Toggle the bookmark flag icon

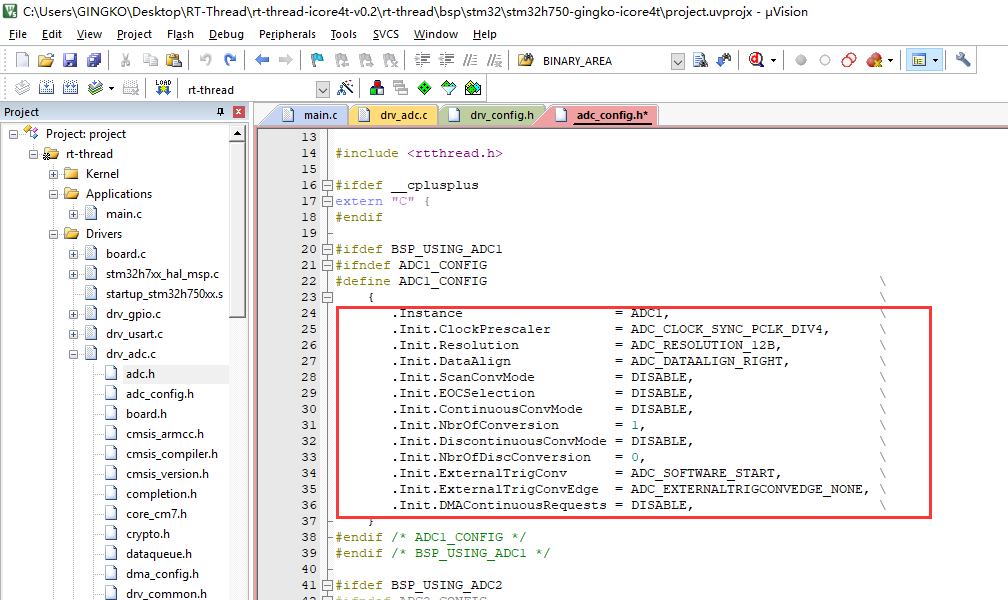pos(317,60)
